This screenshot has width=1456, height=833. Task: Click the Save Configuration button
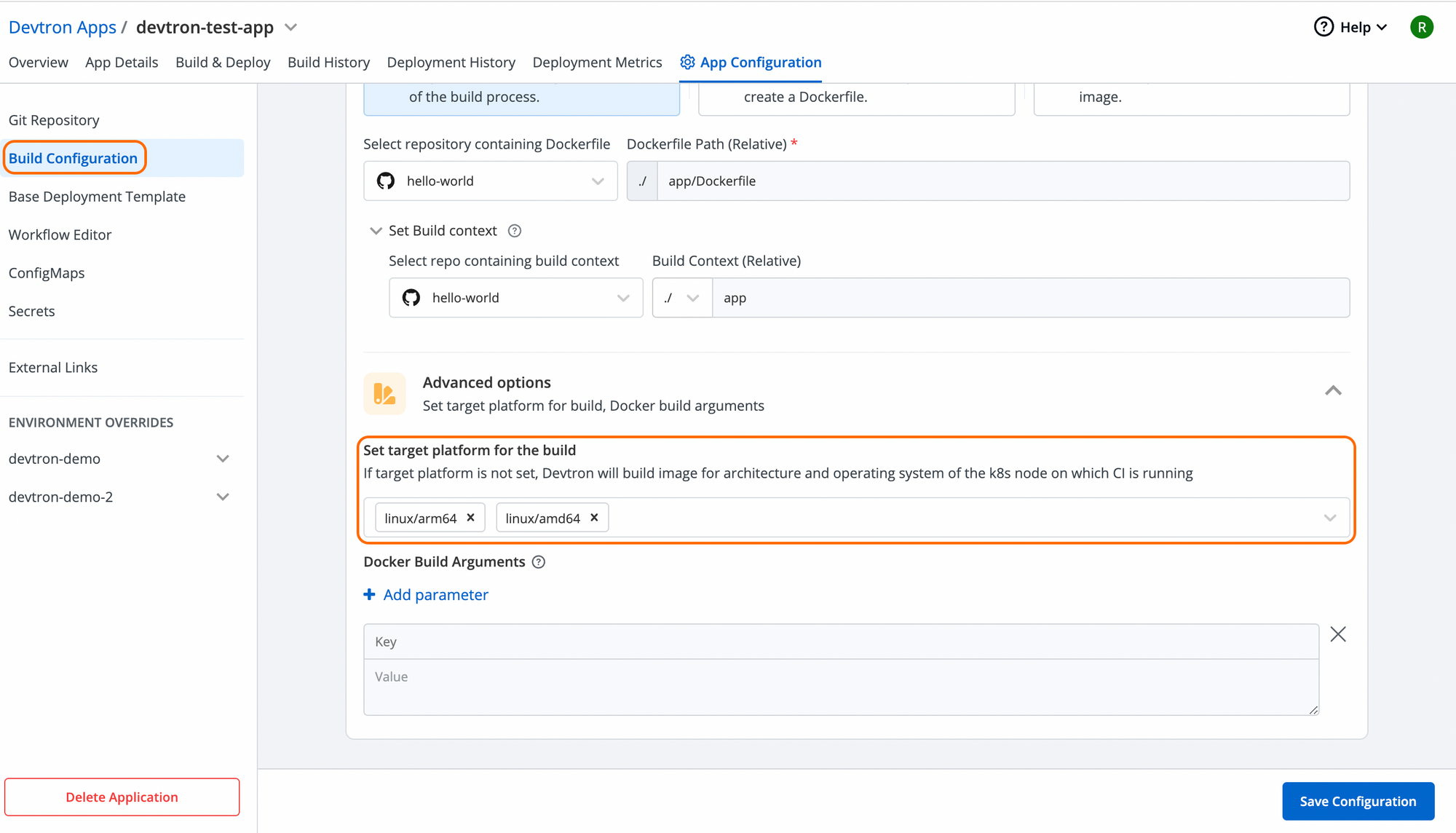click(x=1357, y=801)
